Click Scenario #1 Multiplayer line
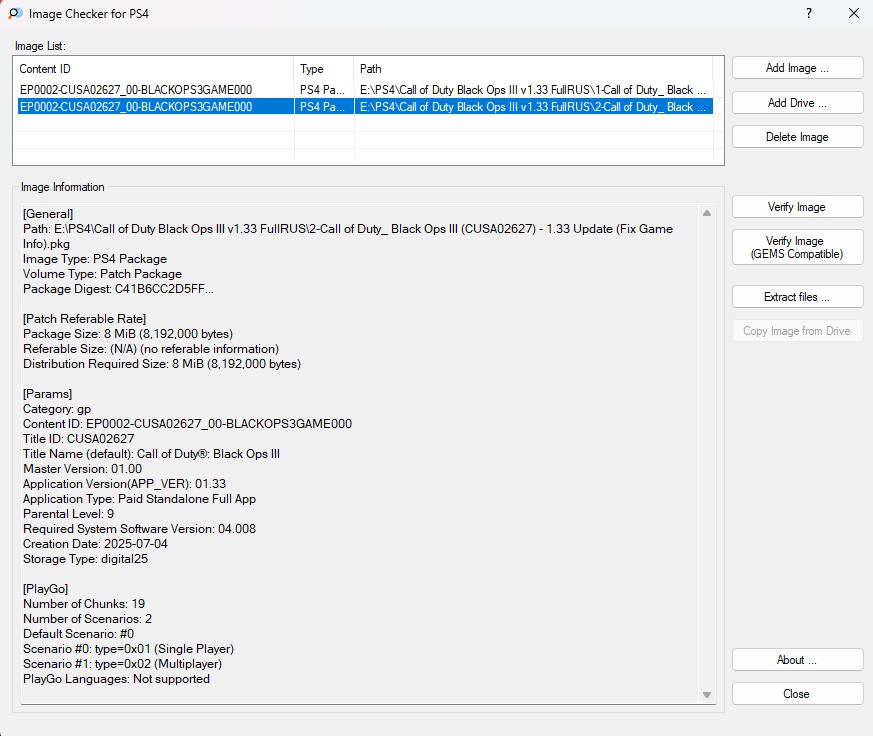This screenshot has height=736, width=873. point(122,664)
